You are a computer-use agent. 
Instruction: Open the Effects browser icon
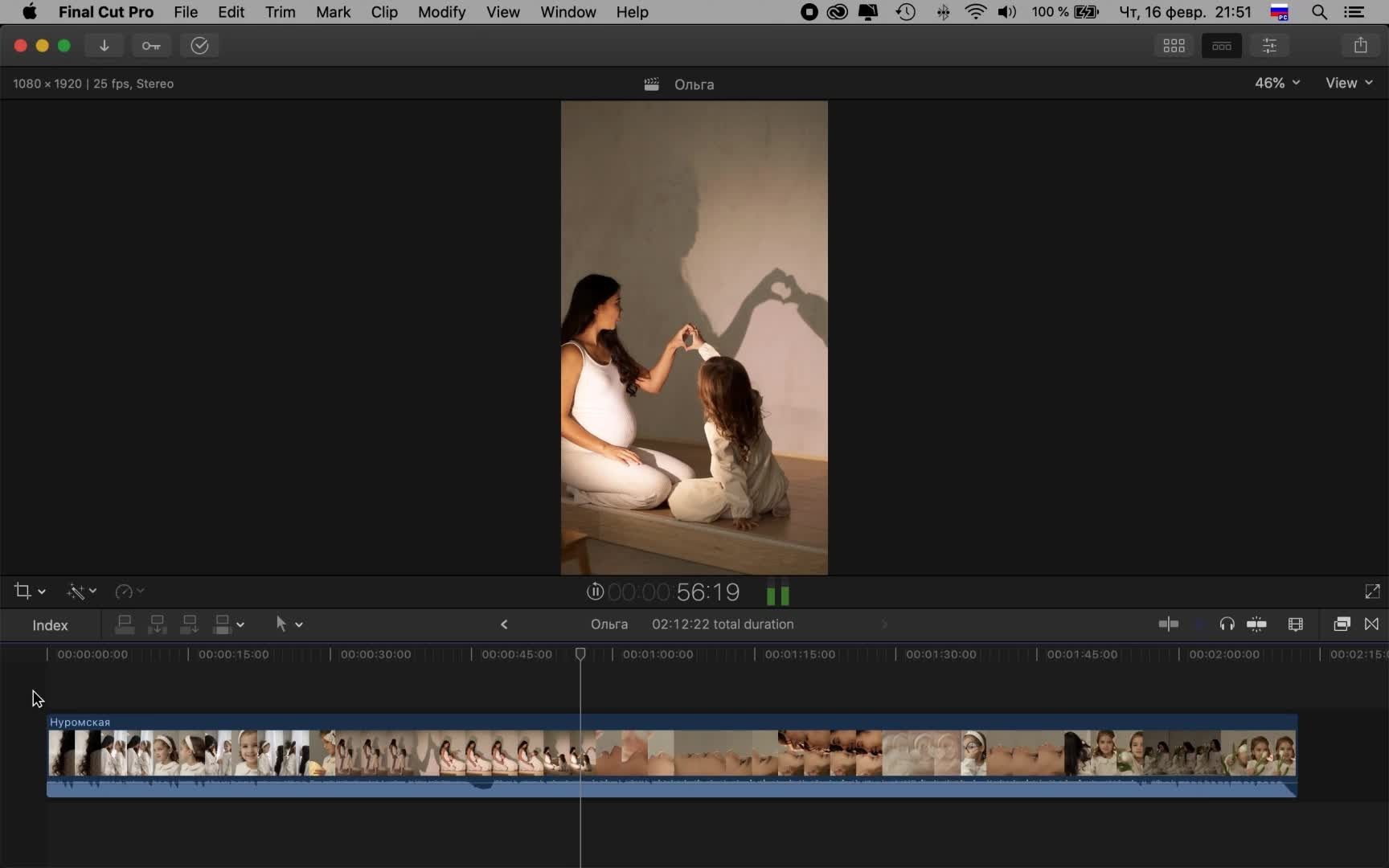click(x=1341, y=624)
